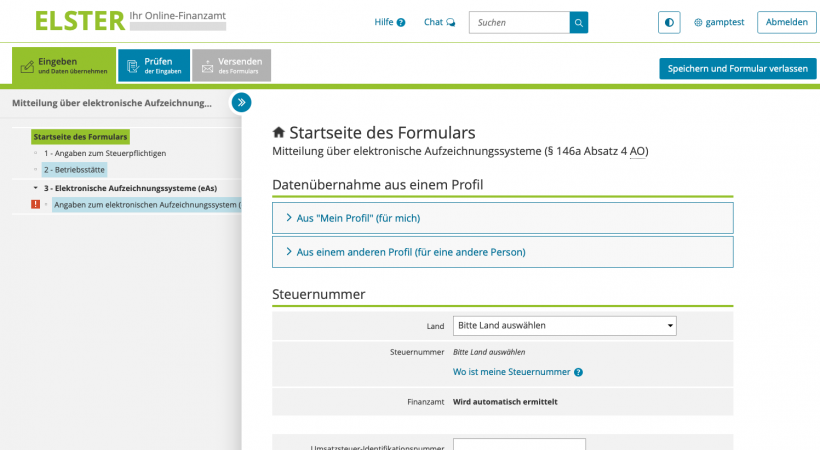Click the Chat speech bubble icon
Image resolution: width=820 pixels, height=450 pixels.
coord(451,22)
